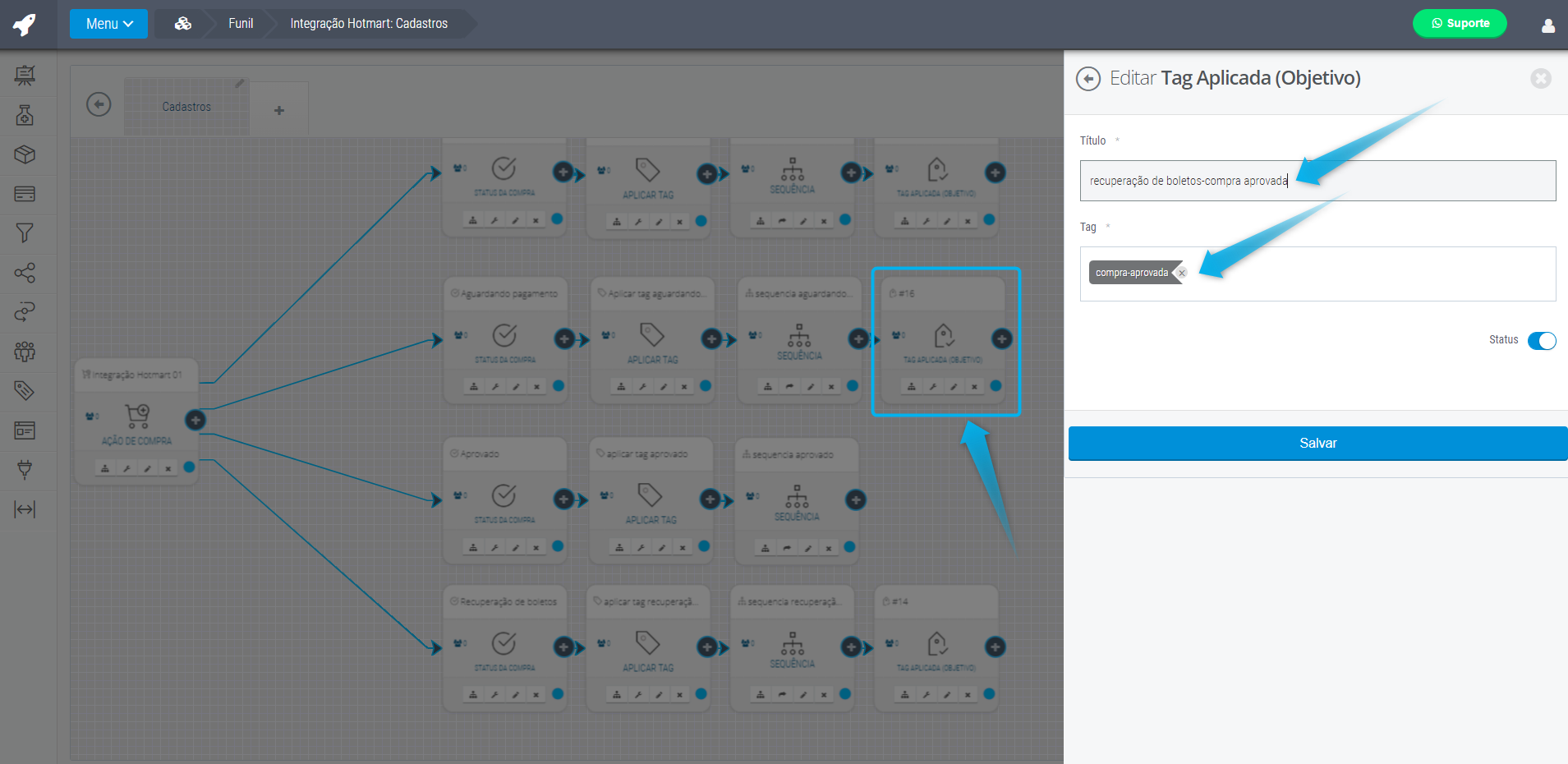This screenshot has height=764, width=1568.
Task: Open the Menu dropdown
Action: (x=108, y=24)
